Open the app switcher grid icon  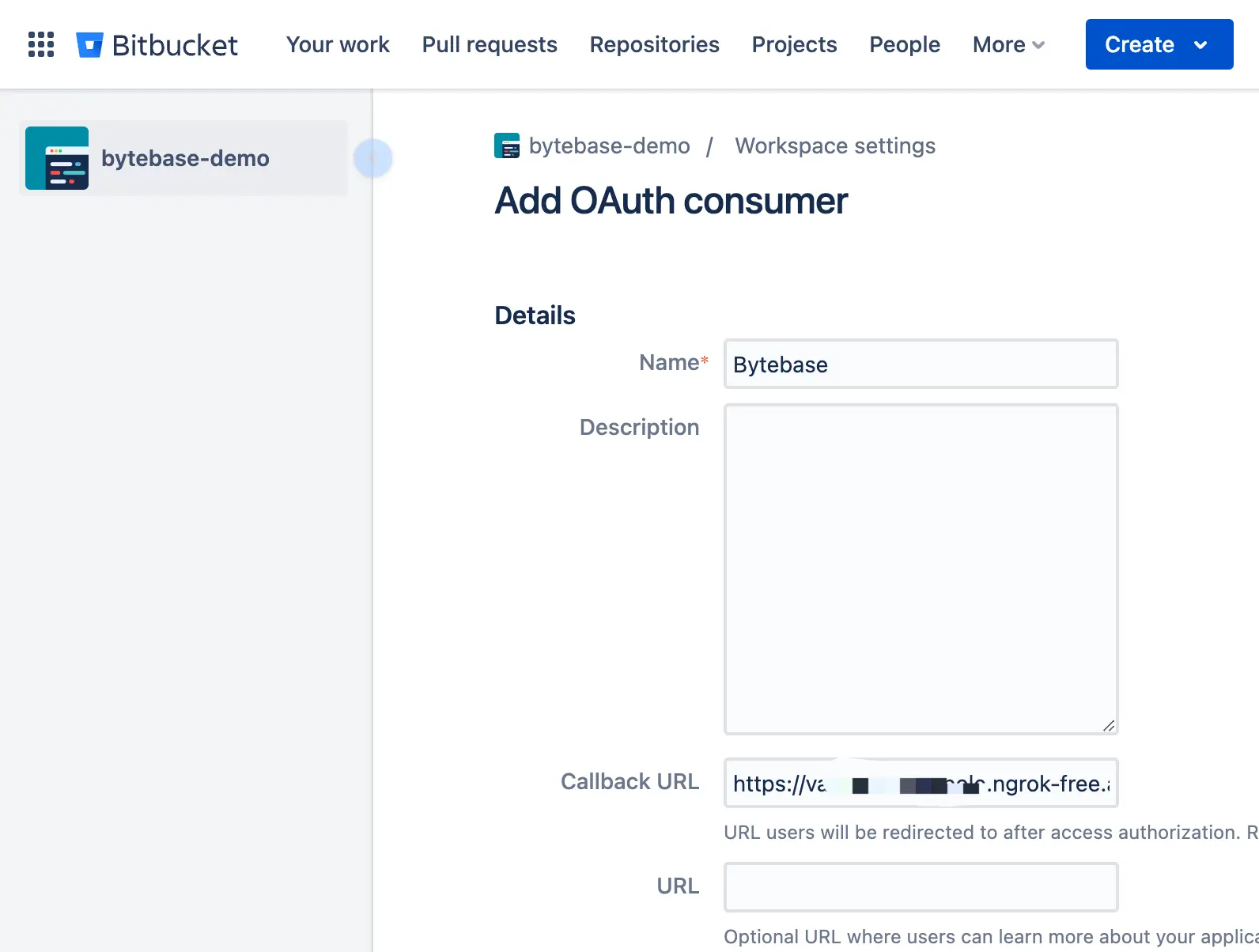(41, 44)
